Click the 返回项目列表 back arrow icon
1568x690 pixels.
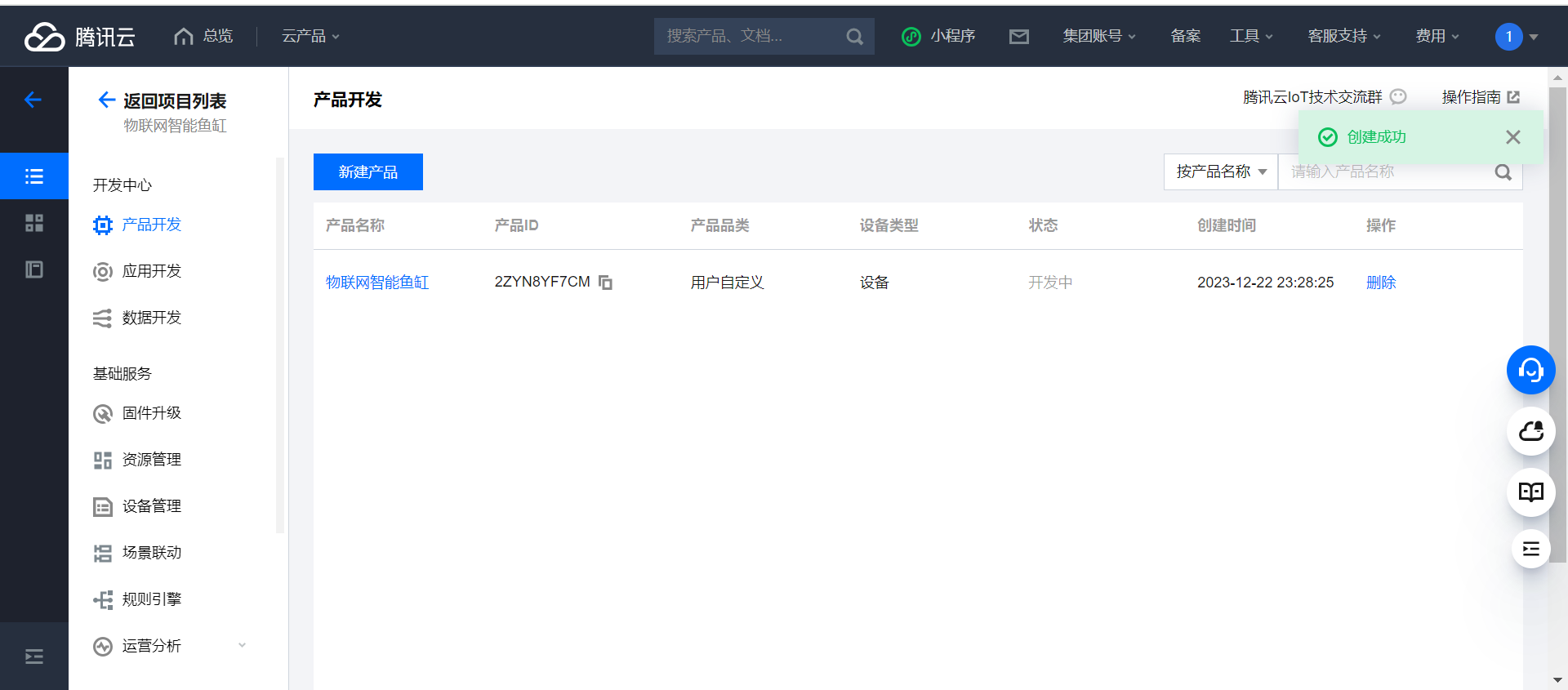(106, 100)
